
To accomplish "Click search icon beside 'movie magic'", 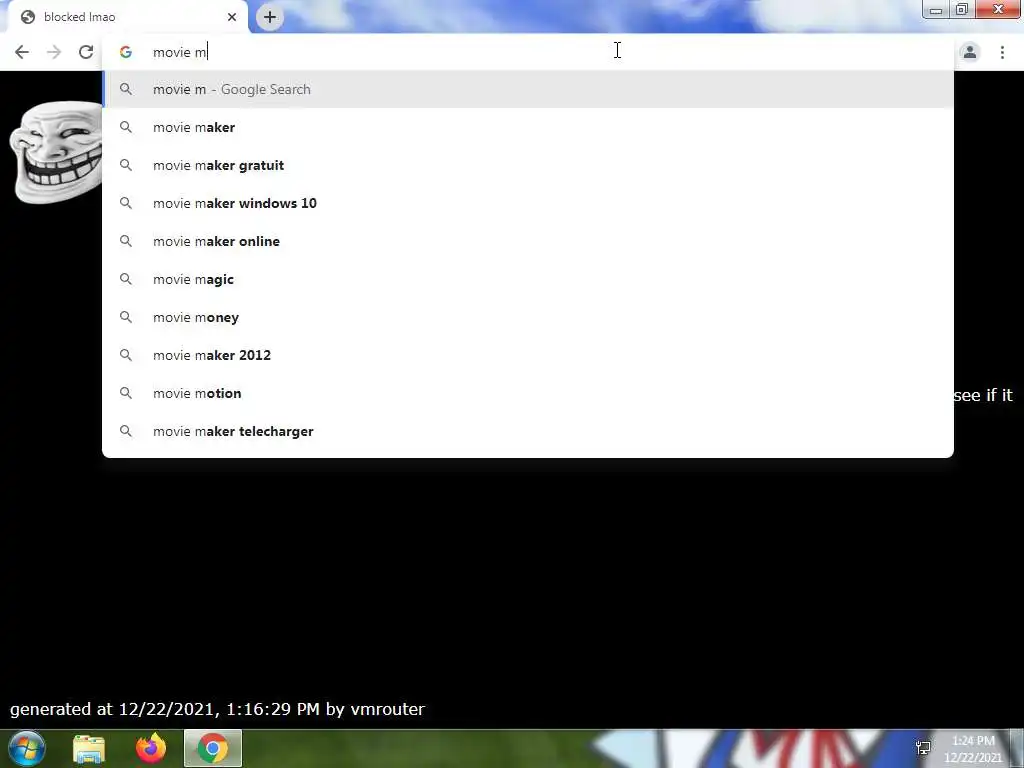I will coord(125,279).
